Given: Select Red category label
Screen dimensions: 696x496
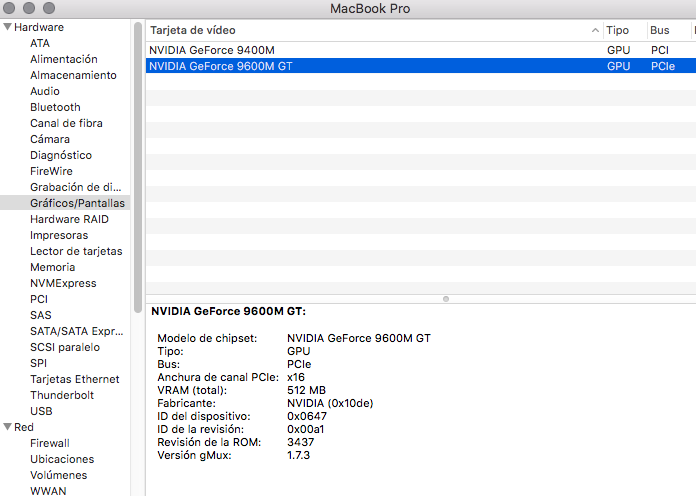Looking at the screenshot, I should (x=24, y=427).
